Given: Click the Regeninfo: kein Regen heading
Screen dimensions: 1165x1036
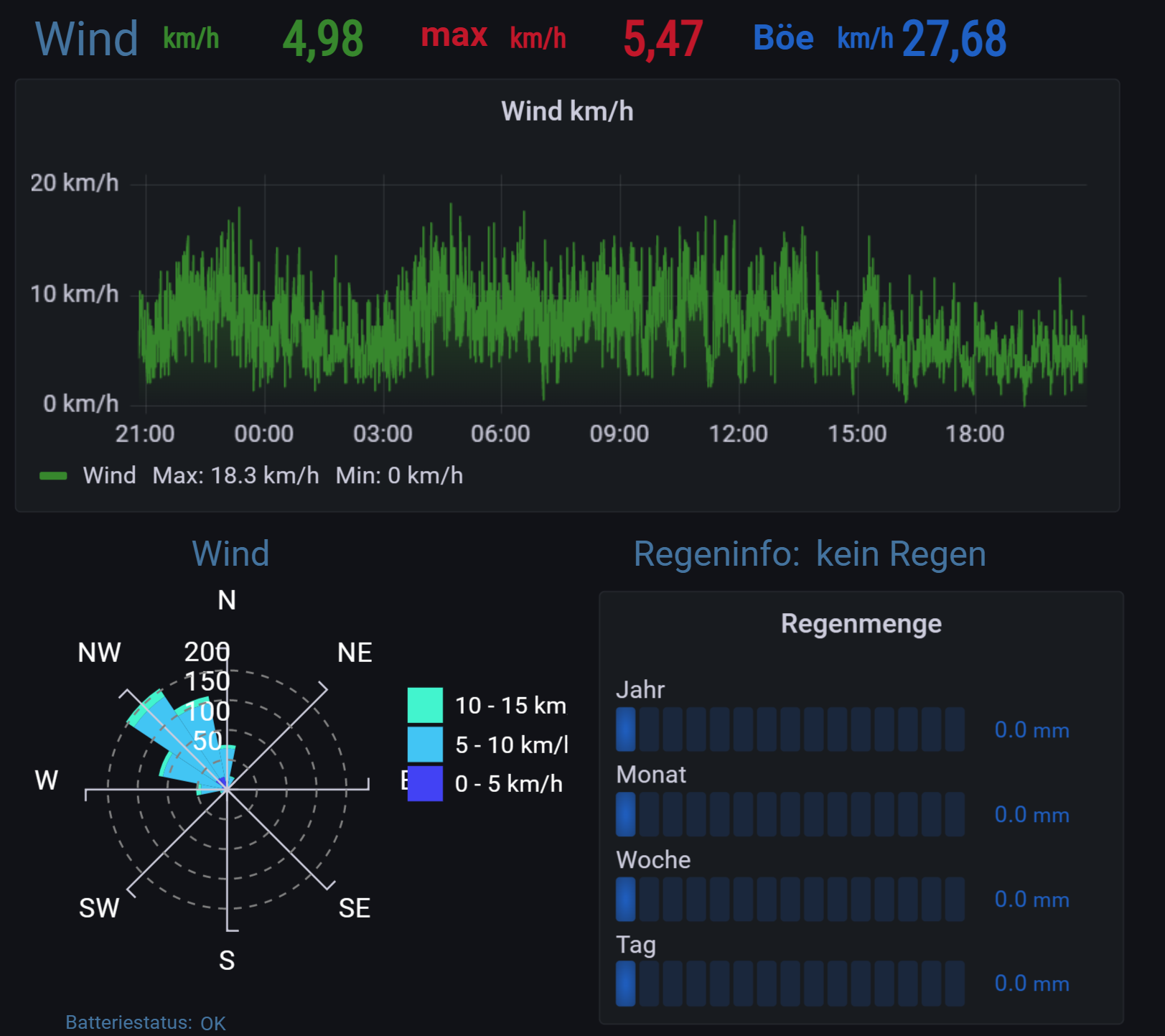Looking at the screenshot, I should pos(810,554).
